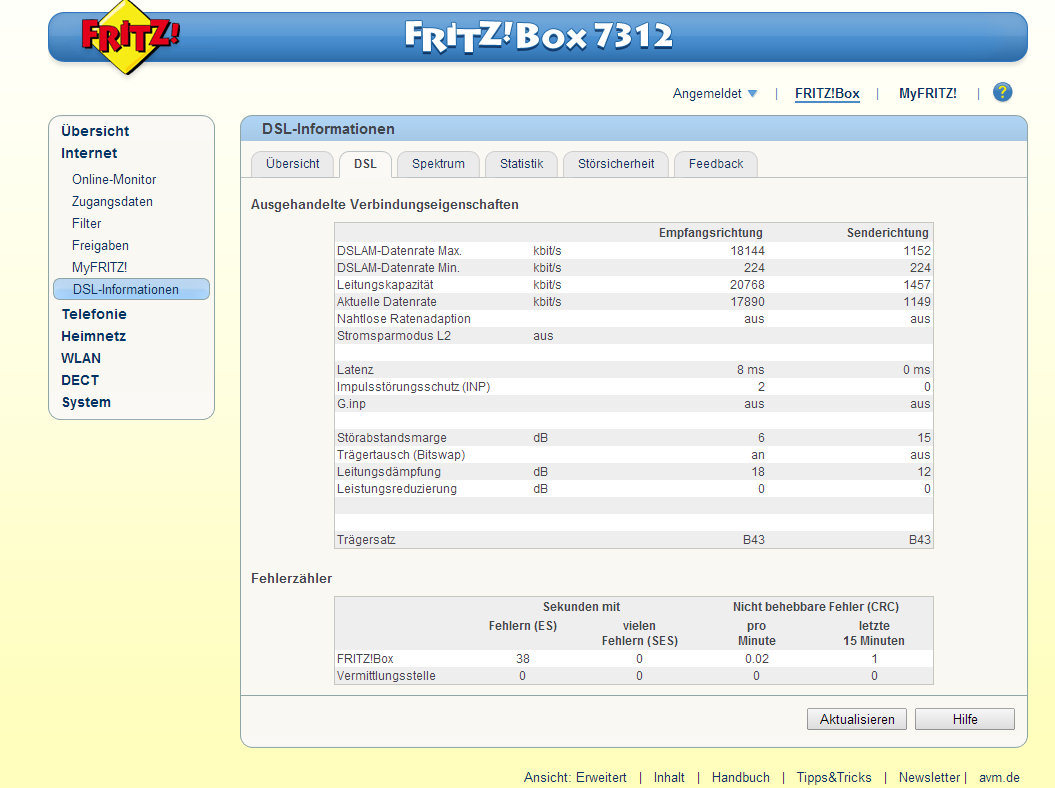Click the 20768 Leitungskapazität value
This screenshot has width=1055, height=788.
pos(747,285)
